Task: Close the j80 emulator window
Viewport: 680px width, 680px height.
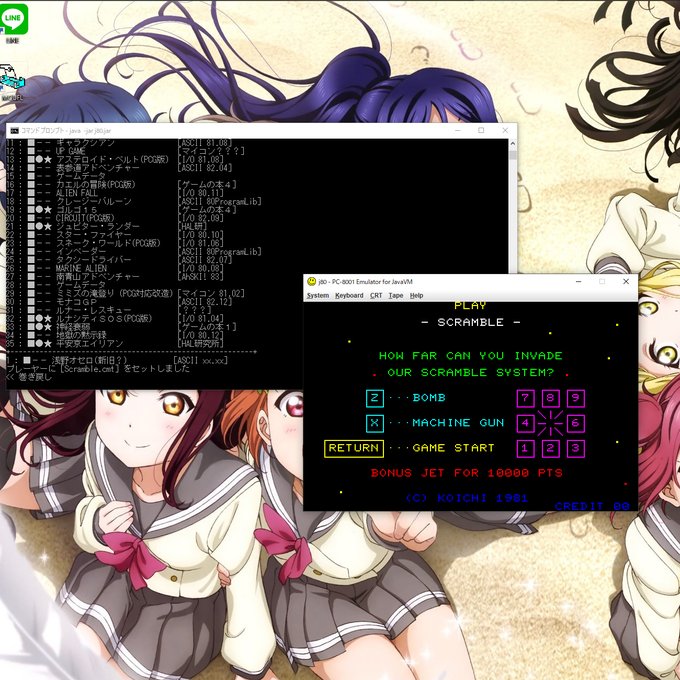Action: [x=626, y=281]
